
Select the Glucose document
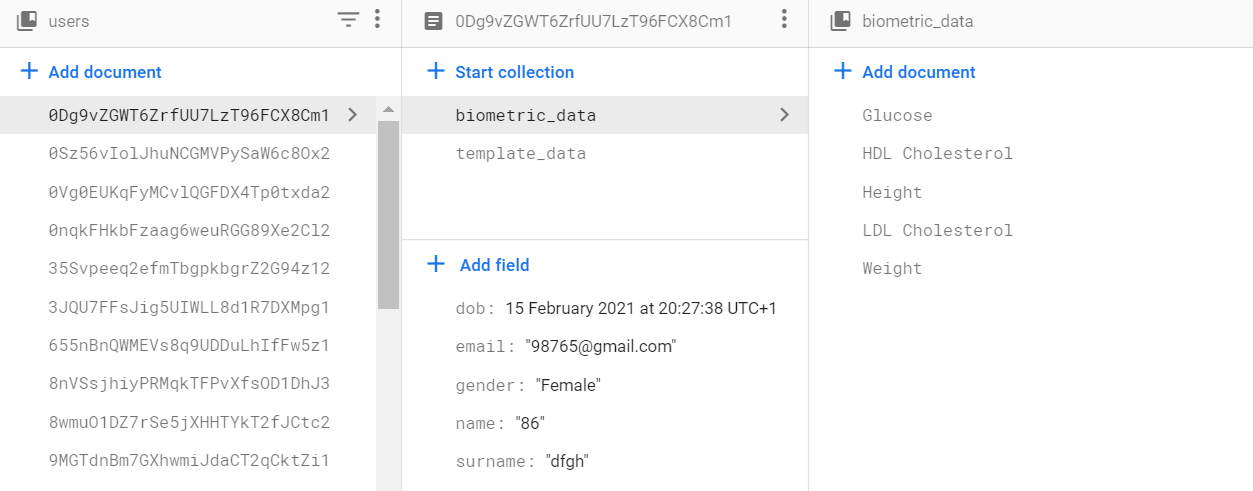(897, 116)
